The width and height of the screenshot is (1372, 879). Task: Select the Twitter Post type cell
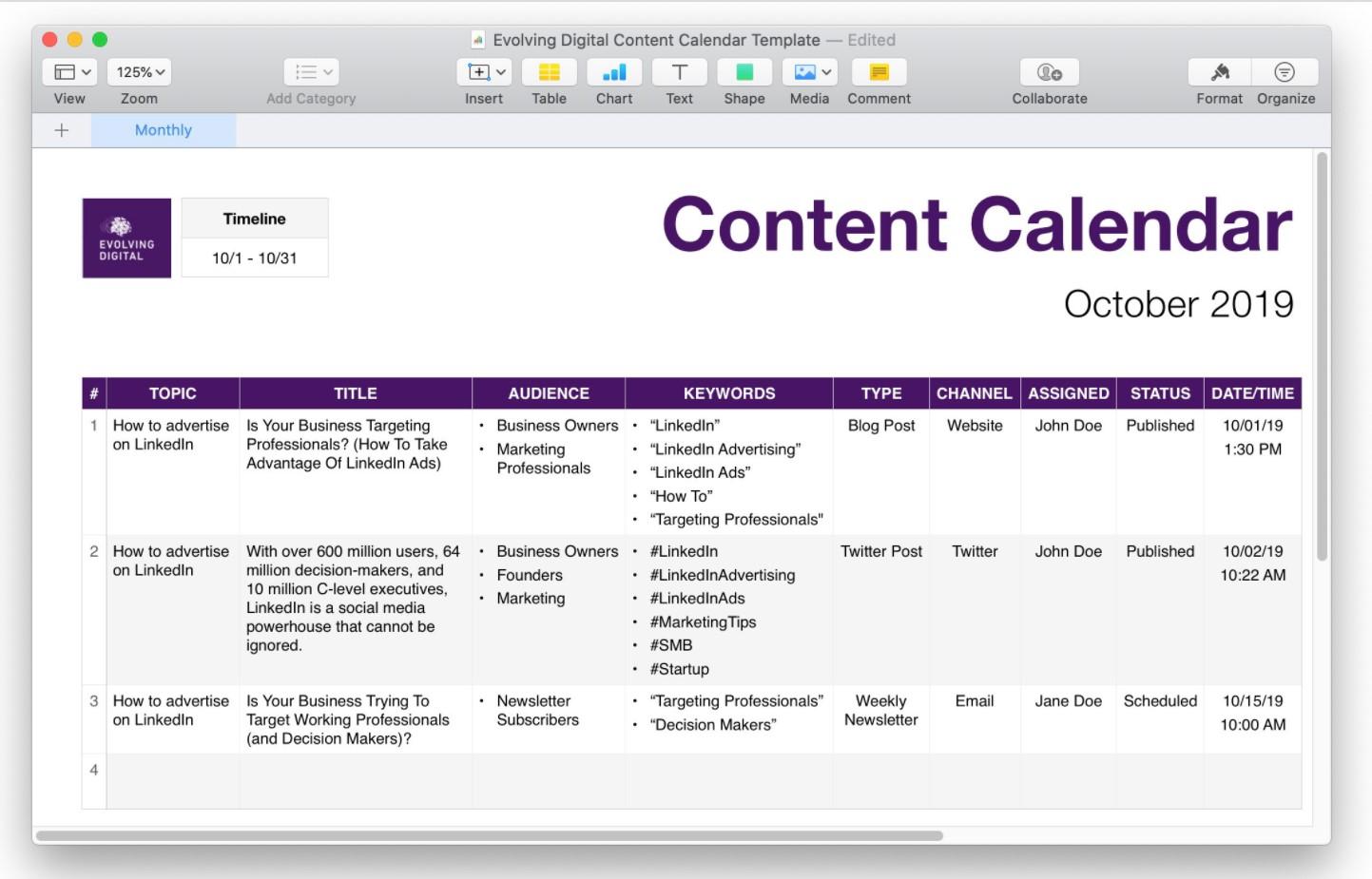(881, 610)
